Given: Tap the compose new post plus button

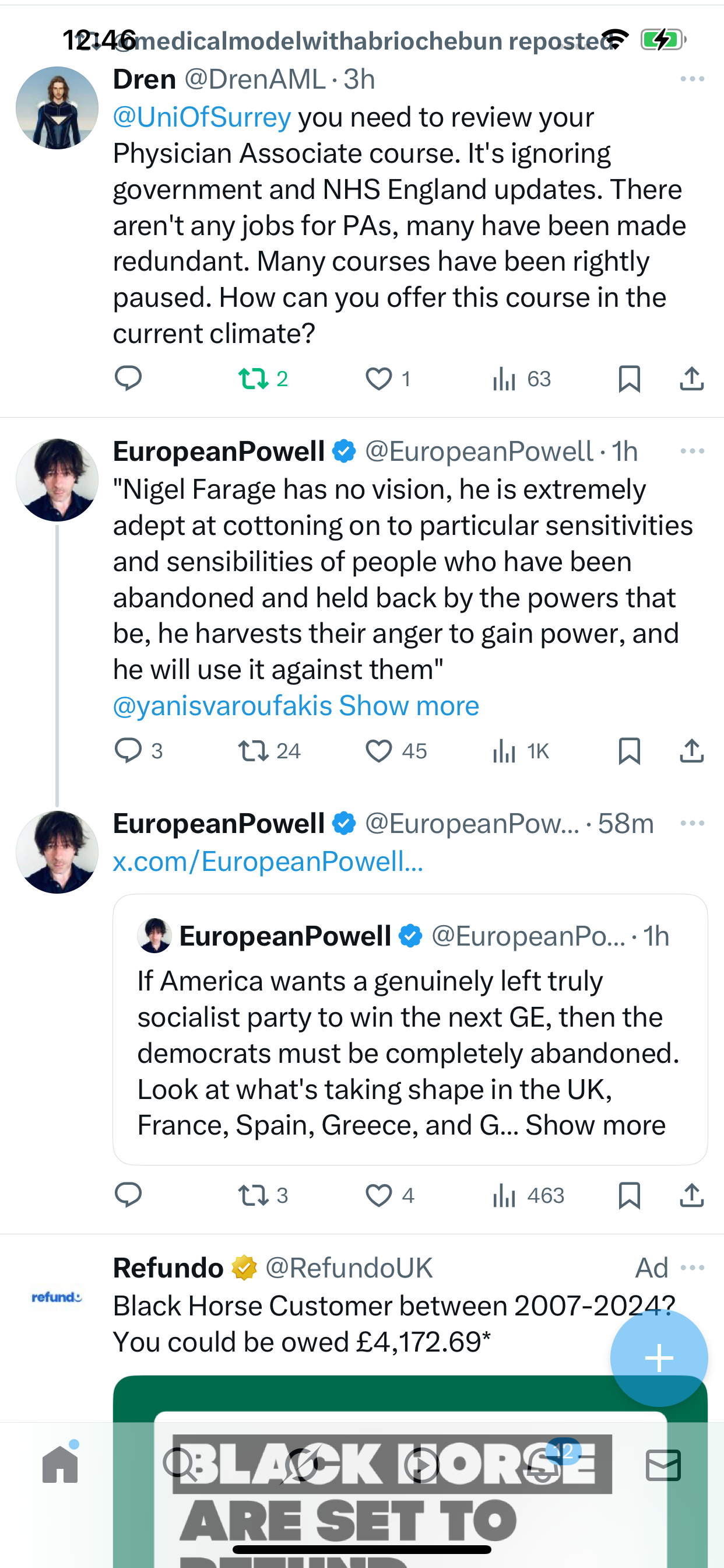Looking at the screenshot, I should point(658,1358).
